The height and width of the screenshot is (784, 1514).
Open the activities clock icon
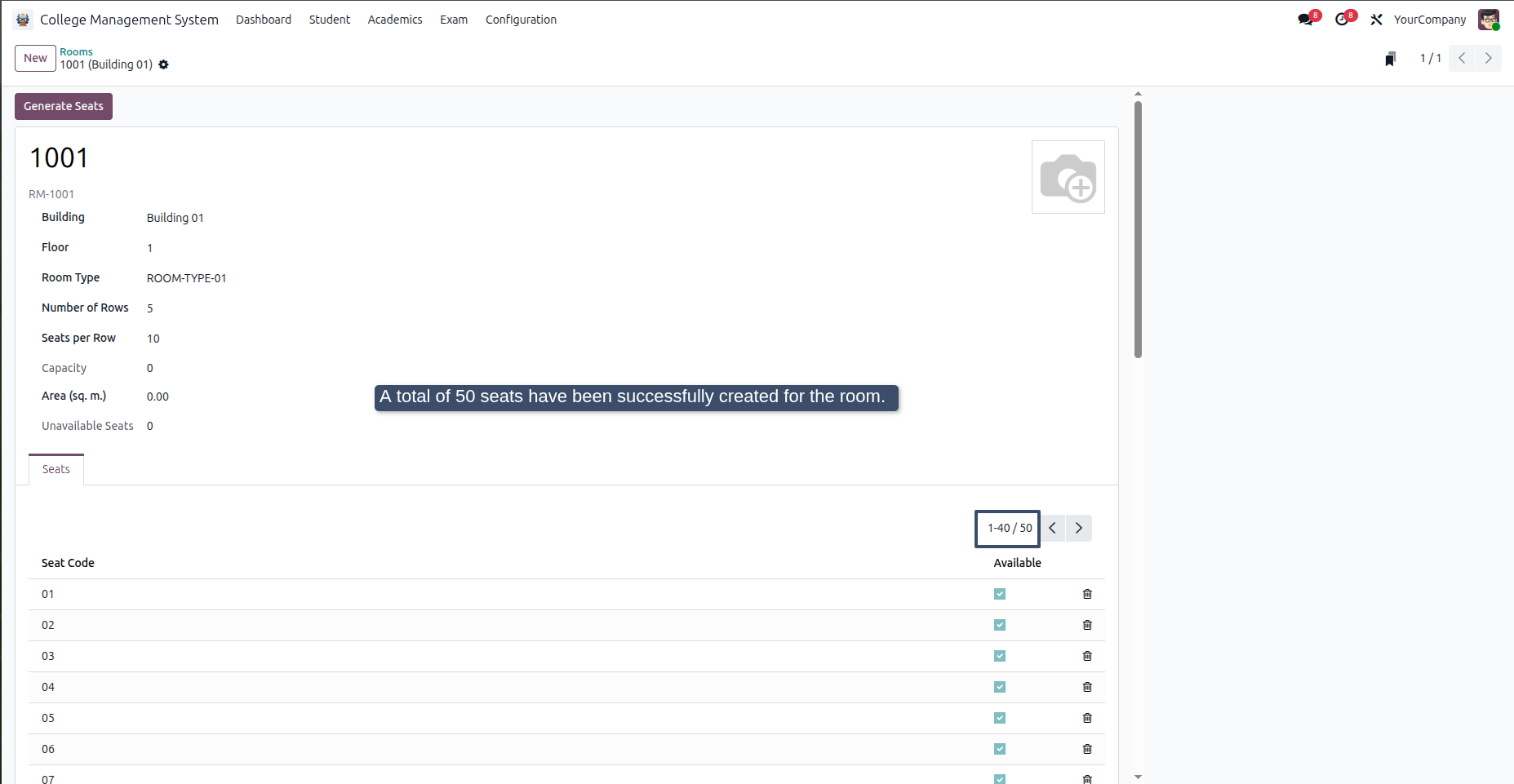[x=1342, y=20]
